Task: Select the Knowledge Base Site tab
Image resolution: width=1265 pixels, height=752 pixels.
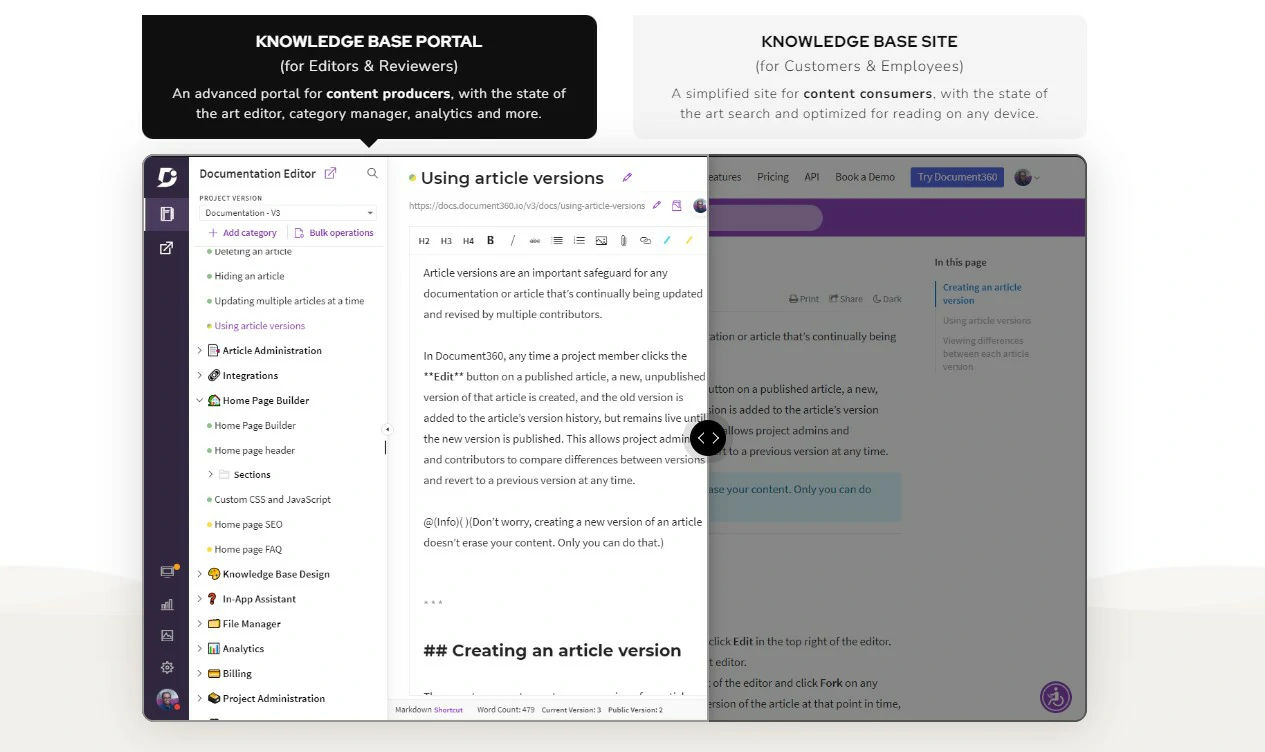Action: pyautogui.click(x=860, y=77)
